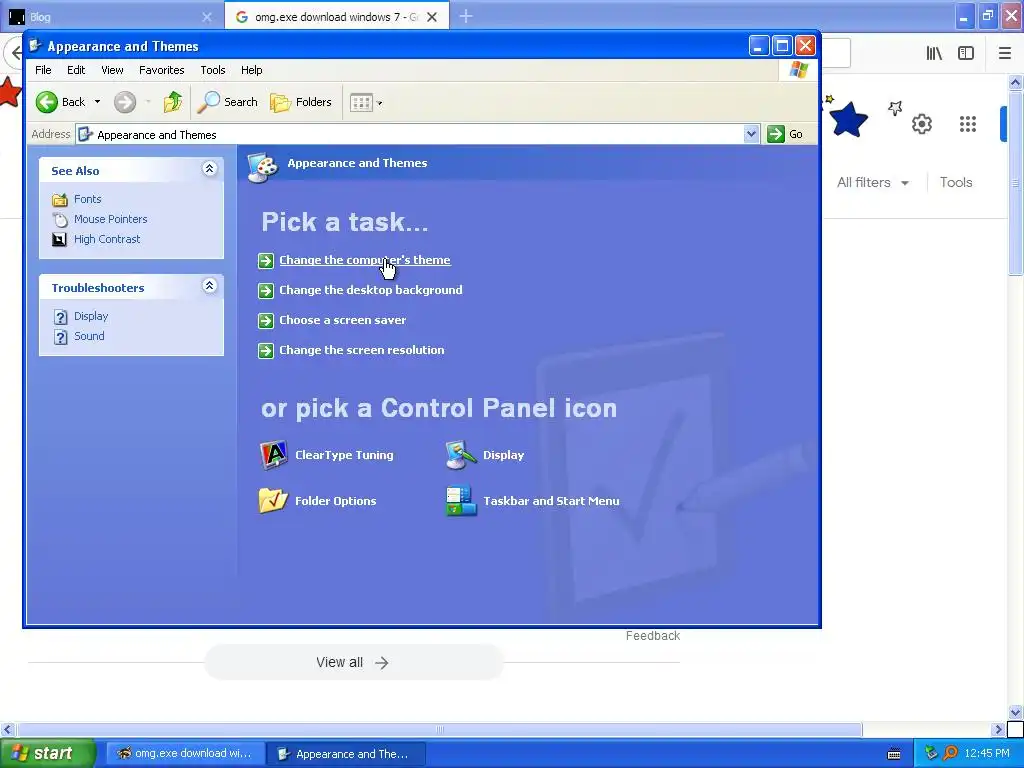This screenshot has height=768, width=1024.
Task: Open Search in the toolbar
Action: (x=227, y=102)
